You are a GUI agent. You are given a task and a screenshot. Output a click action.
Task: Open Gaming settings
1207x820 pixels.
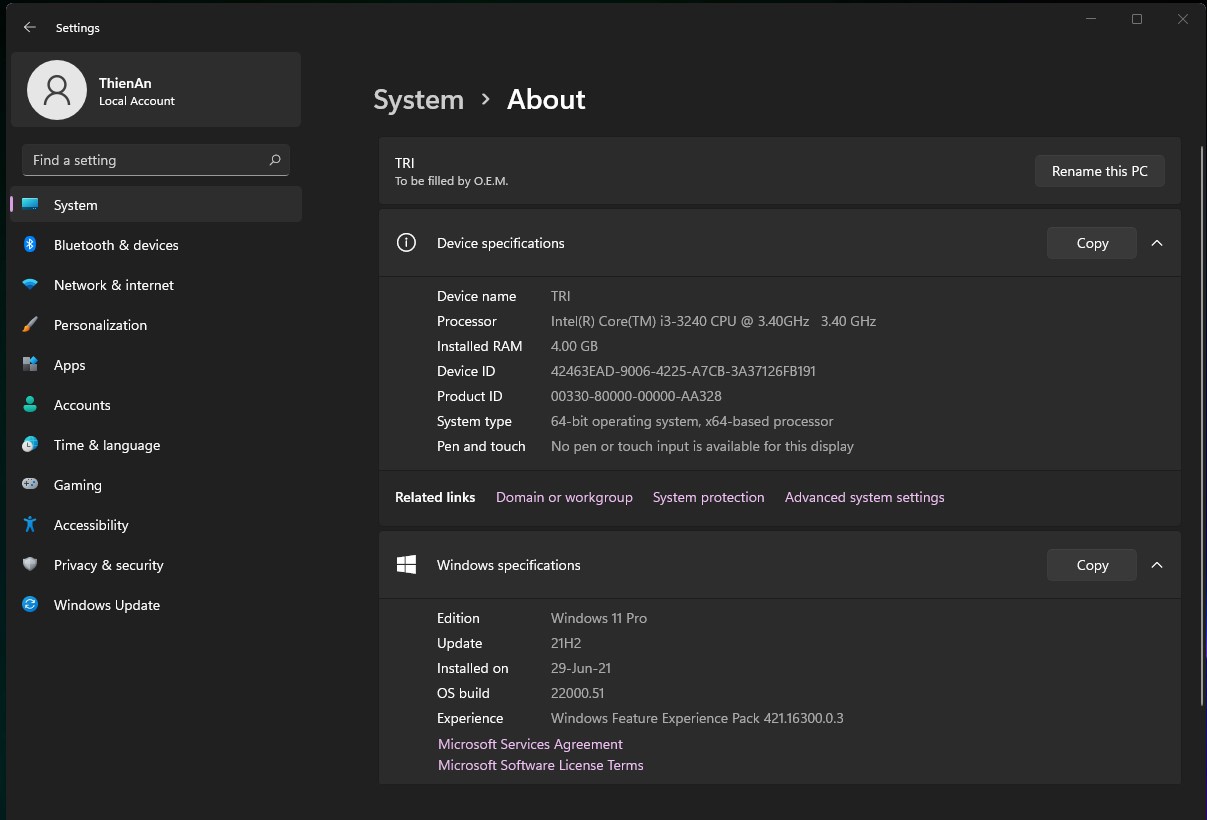point(156,485)
